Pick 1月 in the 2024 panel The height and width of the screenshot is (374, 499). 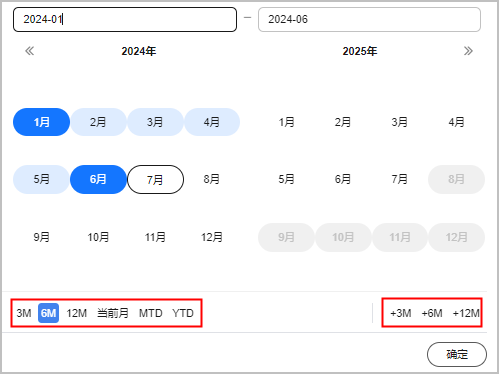pyautogui.click(x=41, y=122)
